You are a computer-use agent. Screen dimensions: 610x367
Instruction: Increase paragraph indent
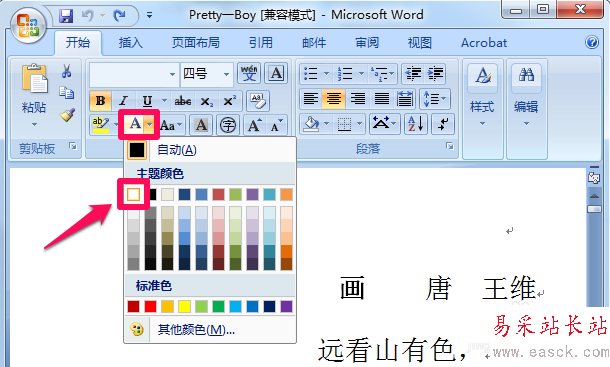[x=435, y=73]
